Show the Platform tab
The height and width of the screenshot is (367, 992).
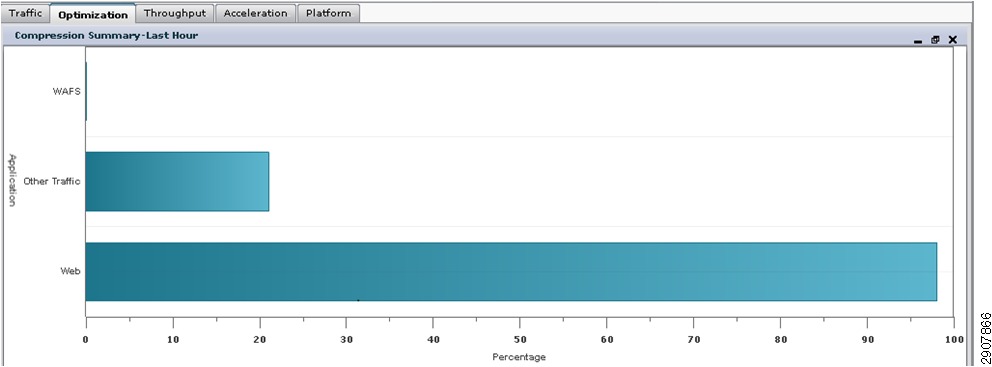[328, 13]
